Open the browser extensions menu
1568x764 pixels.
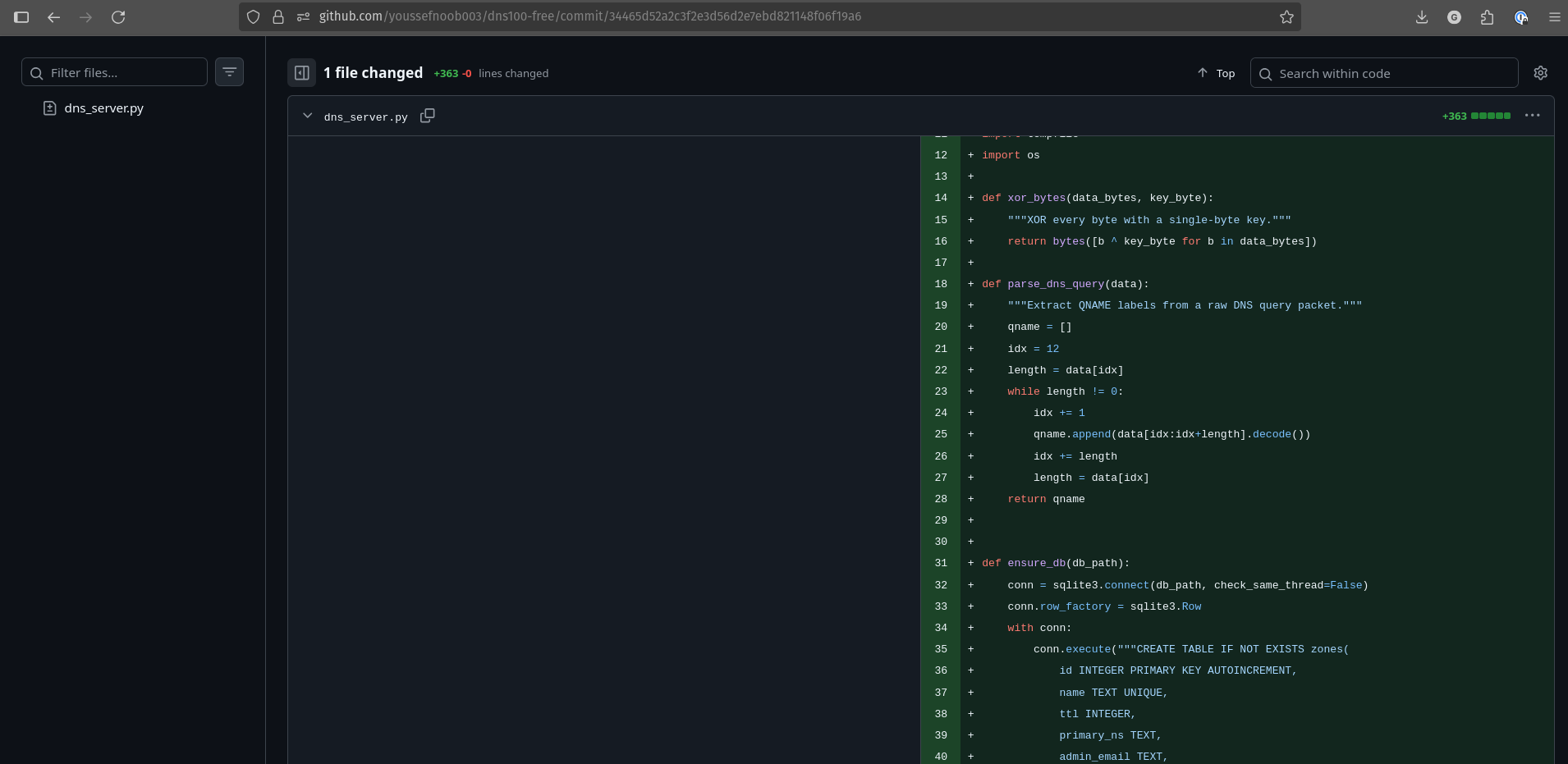pyautogui.click(x=1487, y=17)
